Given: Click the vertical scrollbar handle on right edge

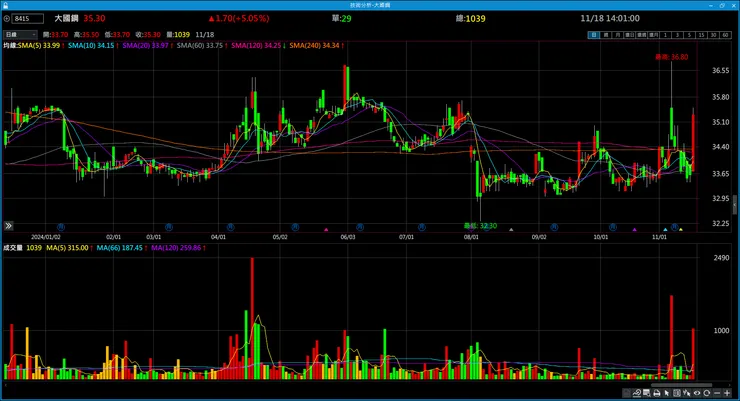Looking at the screenshot, I should 734,205.
